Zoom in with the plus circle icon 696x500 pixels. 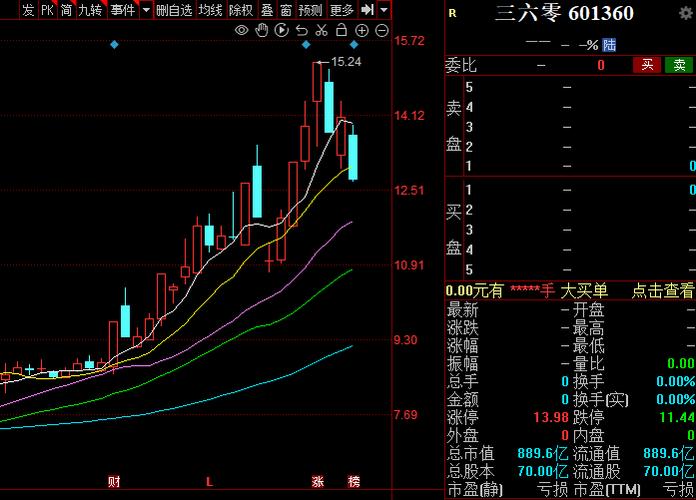[361, 30]
